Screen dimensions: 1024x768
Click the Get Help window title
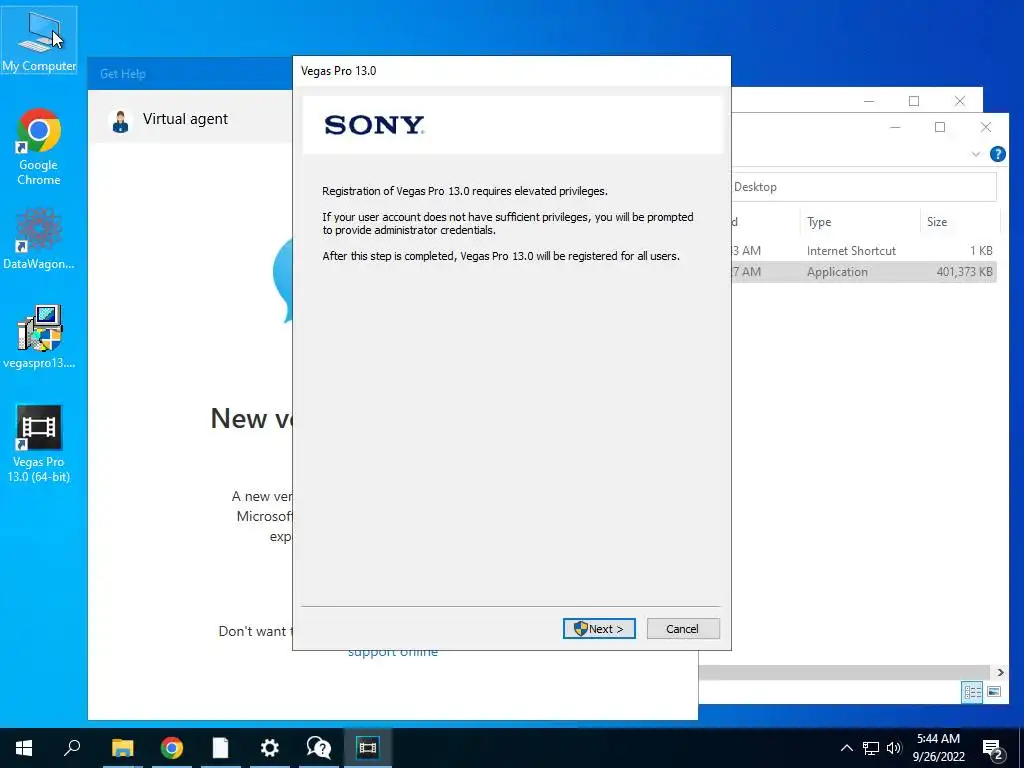click(x=123, y=74)
